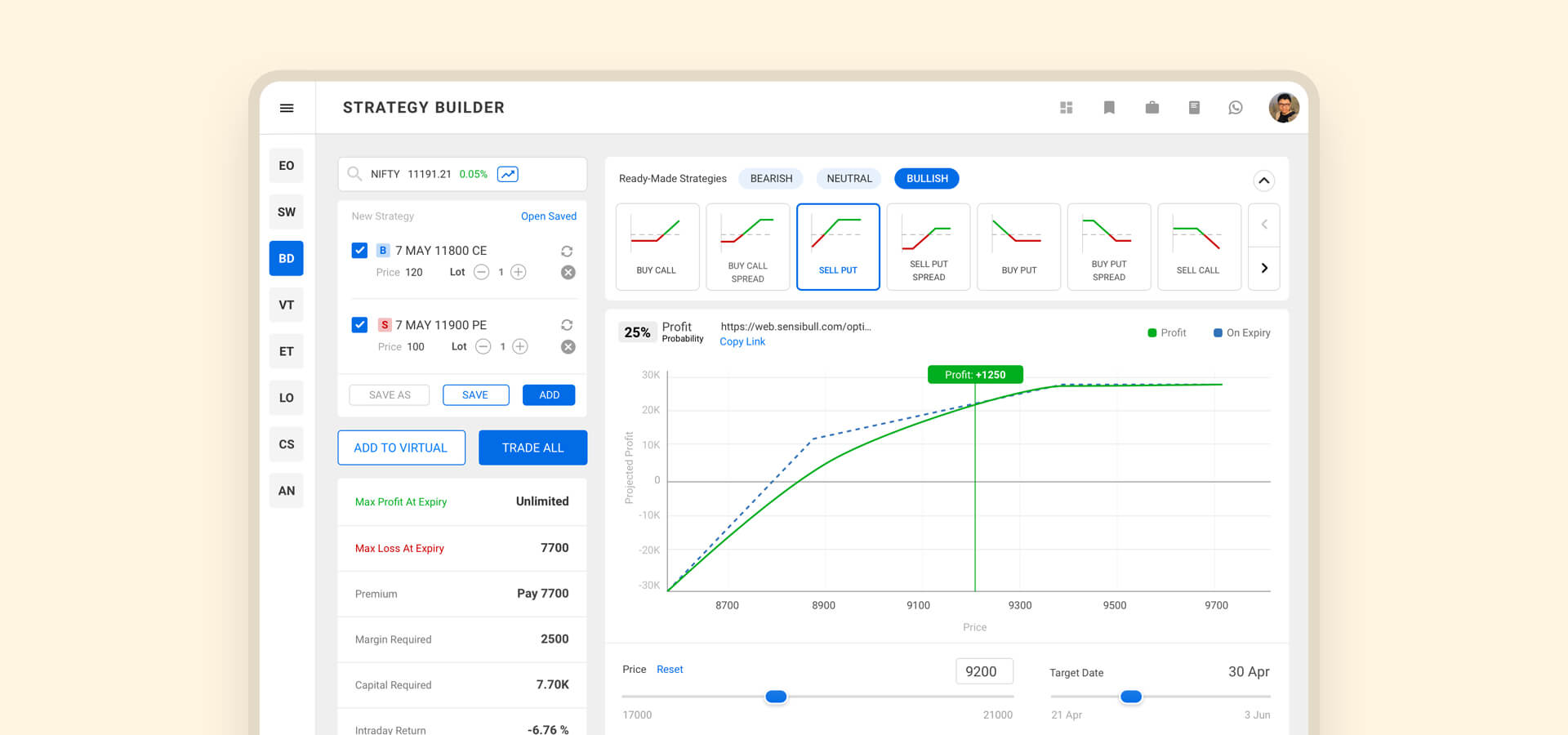Open the WhatsApp icon in header
Image resolution: width=1568 pixels, height=735 pixels.
pos(1236,108)
